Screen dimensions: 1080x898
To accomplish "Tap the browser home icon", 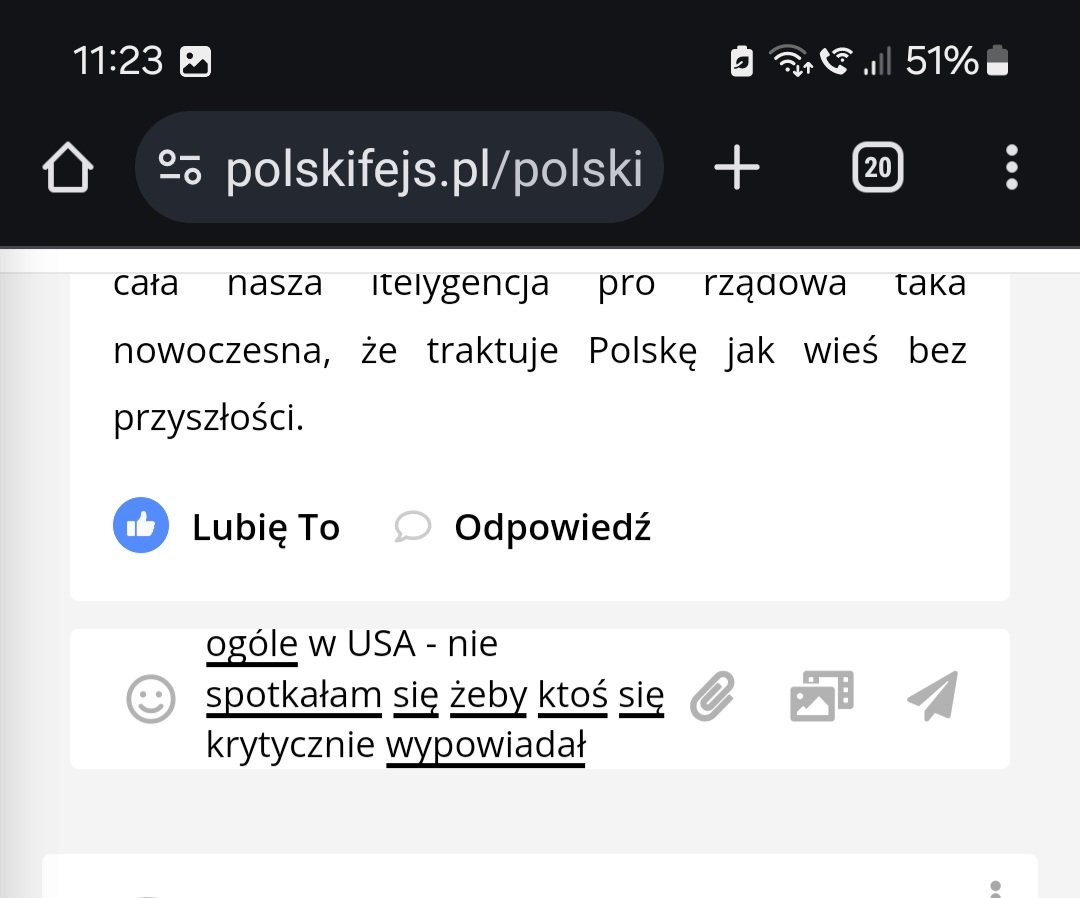I will click(68, 168).
